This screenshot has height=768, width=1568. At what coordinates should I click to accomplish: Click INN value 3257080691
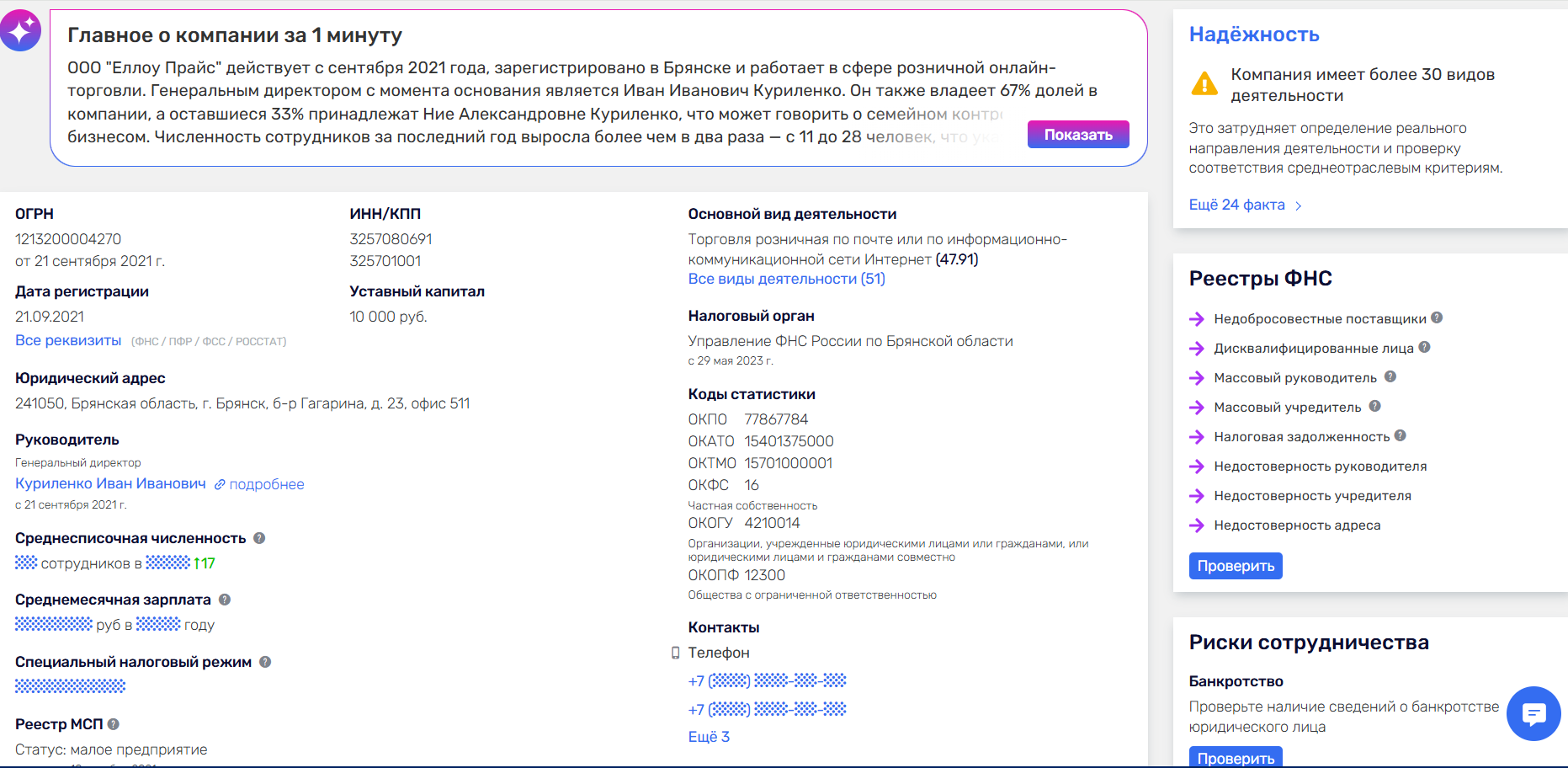391,239
